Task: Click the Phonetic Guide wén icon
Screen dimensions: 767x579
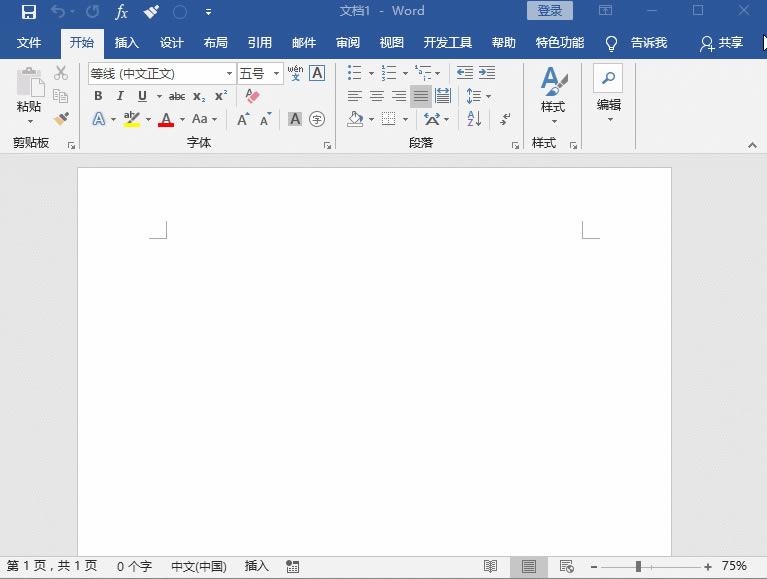Action: click(295, 73)
